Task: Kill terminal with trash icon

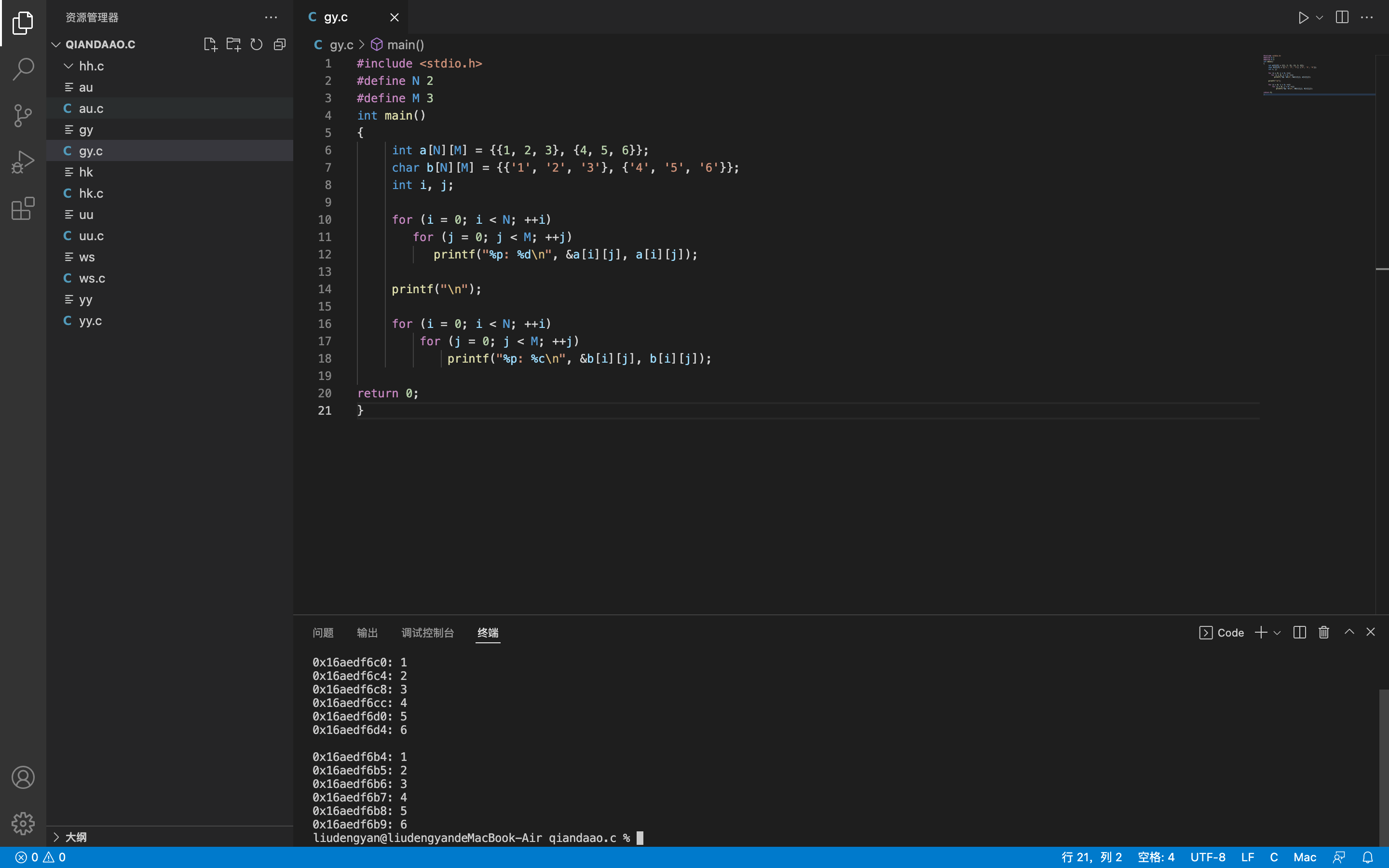Action: point(1323,632)
